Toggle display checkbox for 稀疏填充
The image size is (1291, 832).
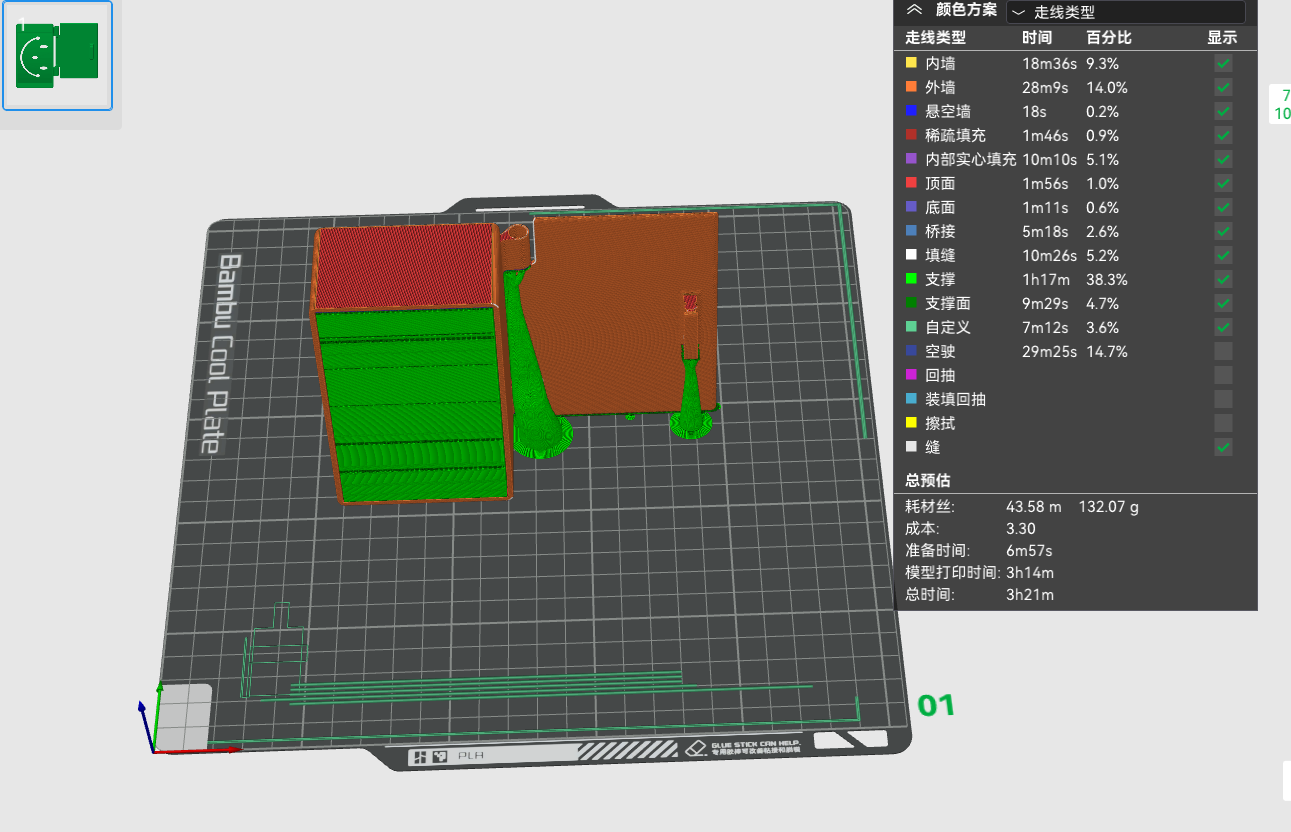point(1223,135)
